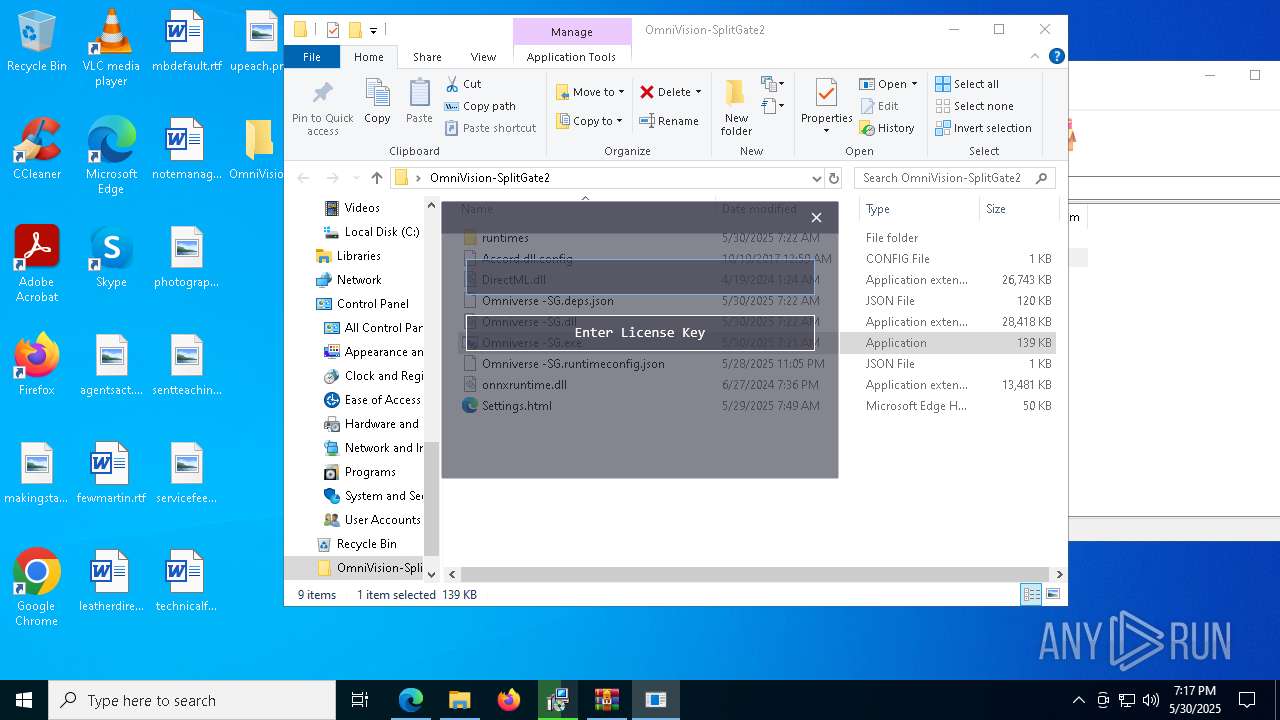Switch to Share ribbon tab

[x=427, y=57]
